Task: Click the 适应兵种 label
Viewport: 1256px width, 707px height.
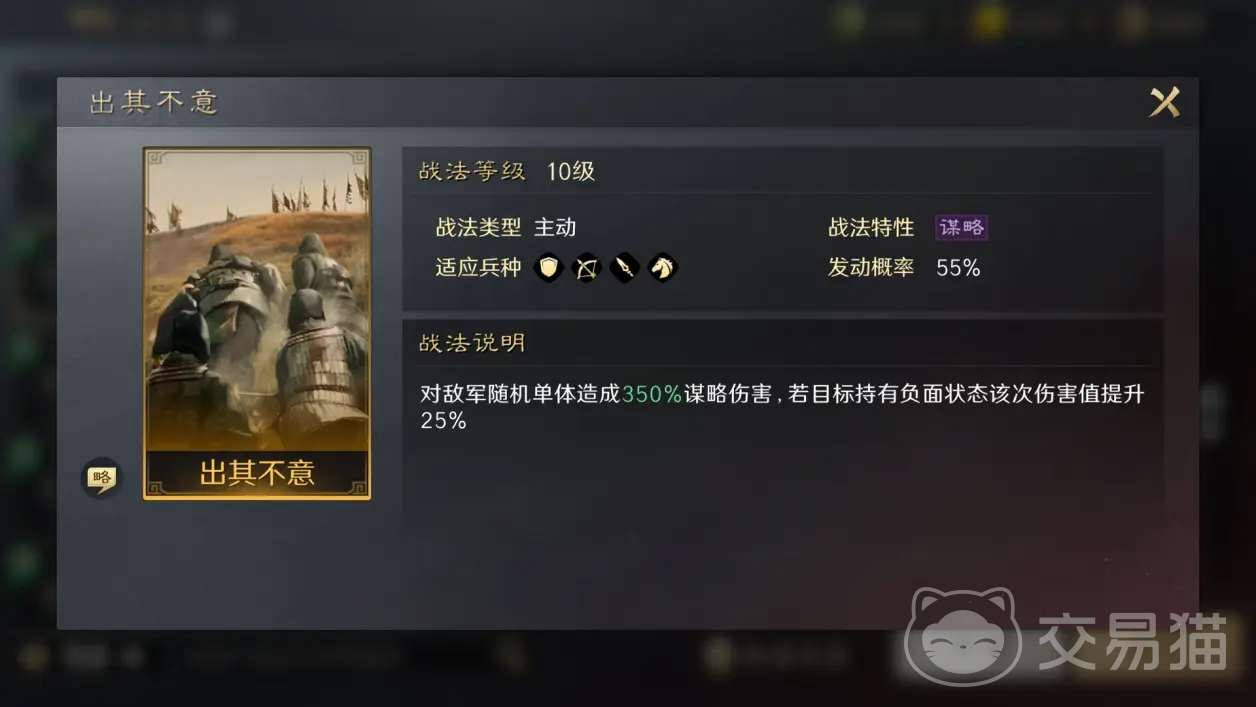Action: tap(478, 267)
